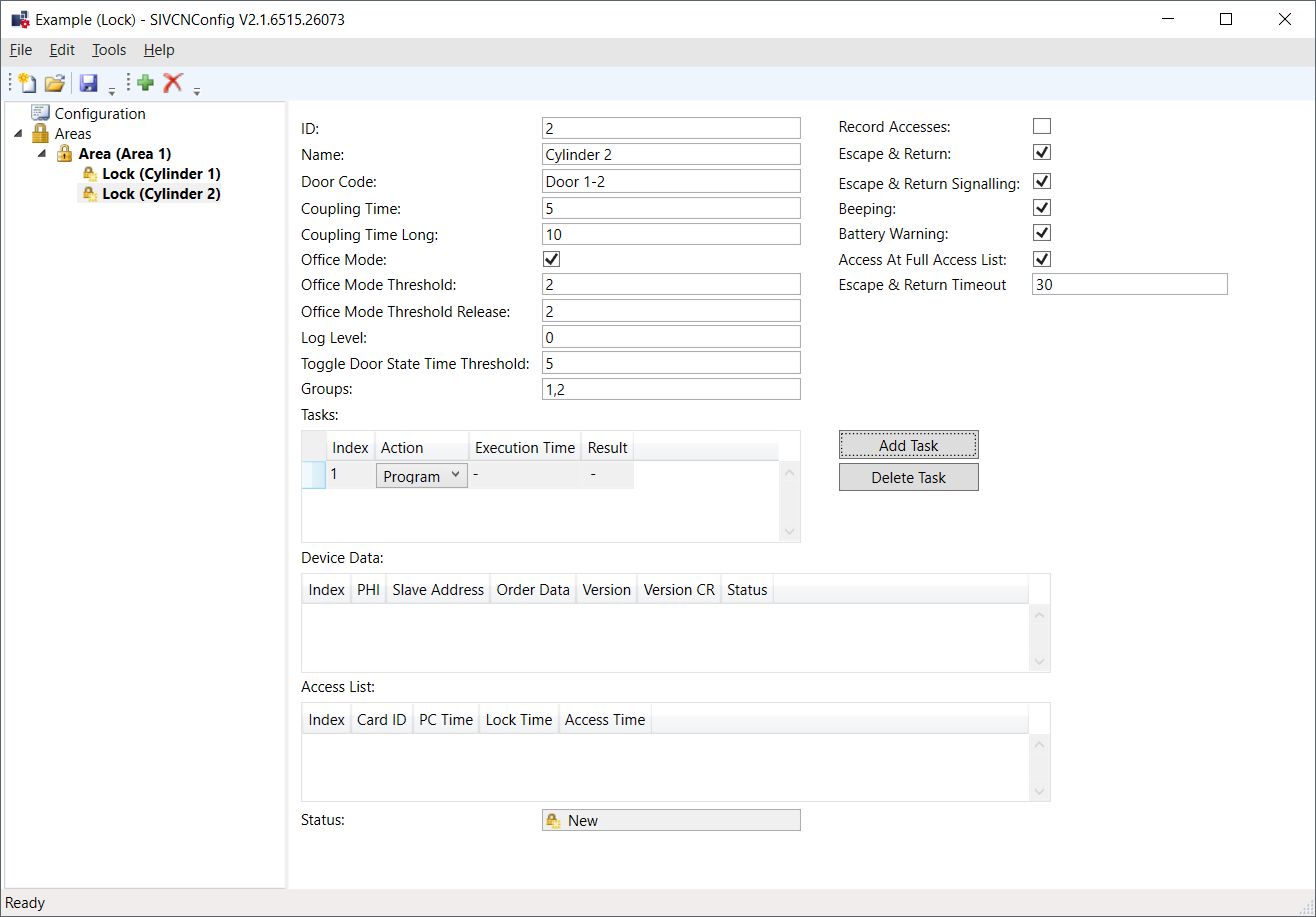Select the Configuration tree node icon

point(40,114)
